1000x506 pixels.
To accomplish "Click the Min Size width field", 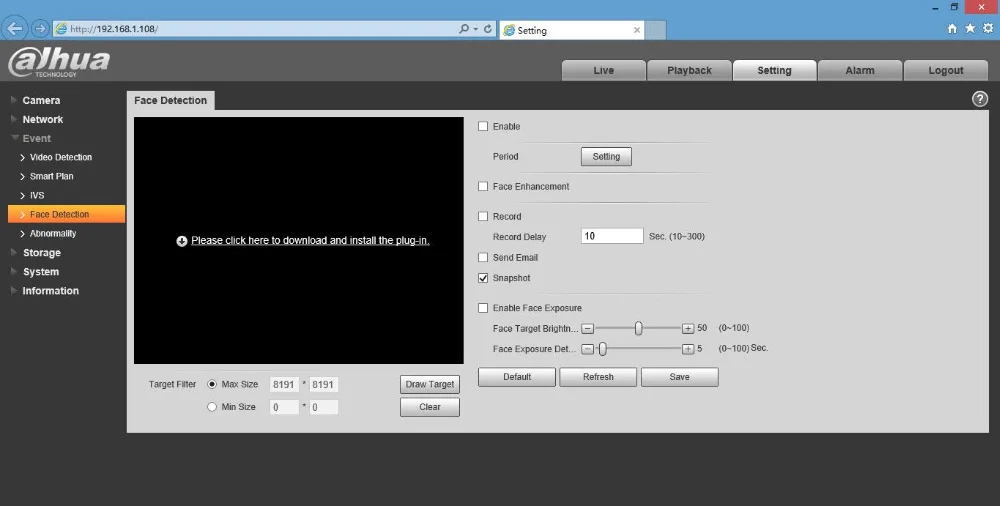I will pyautogui.click(x=284, y=407).
